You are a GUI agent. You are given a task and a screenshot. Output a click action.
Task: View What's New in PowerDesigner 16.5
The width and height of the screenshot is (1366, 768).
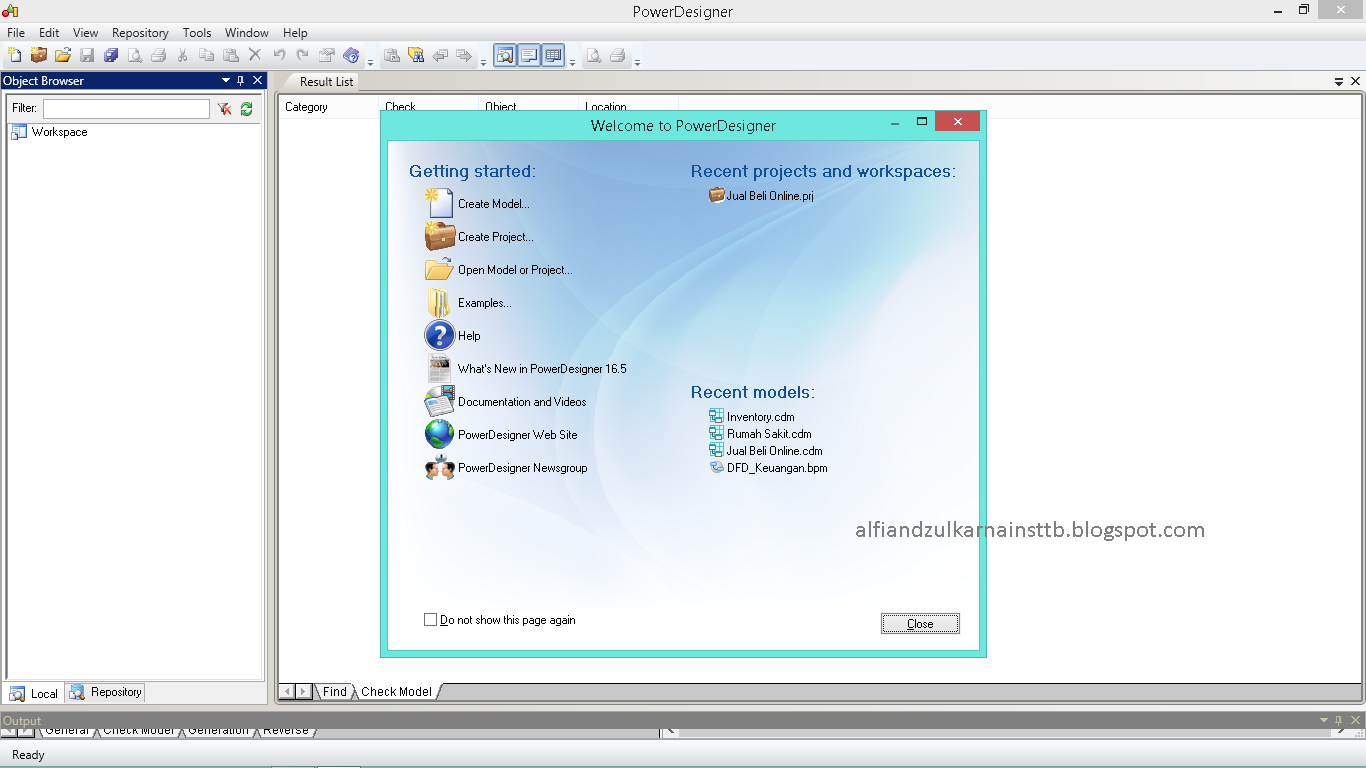(x=542, y=368)
